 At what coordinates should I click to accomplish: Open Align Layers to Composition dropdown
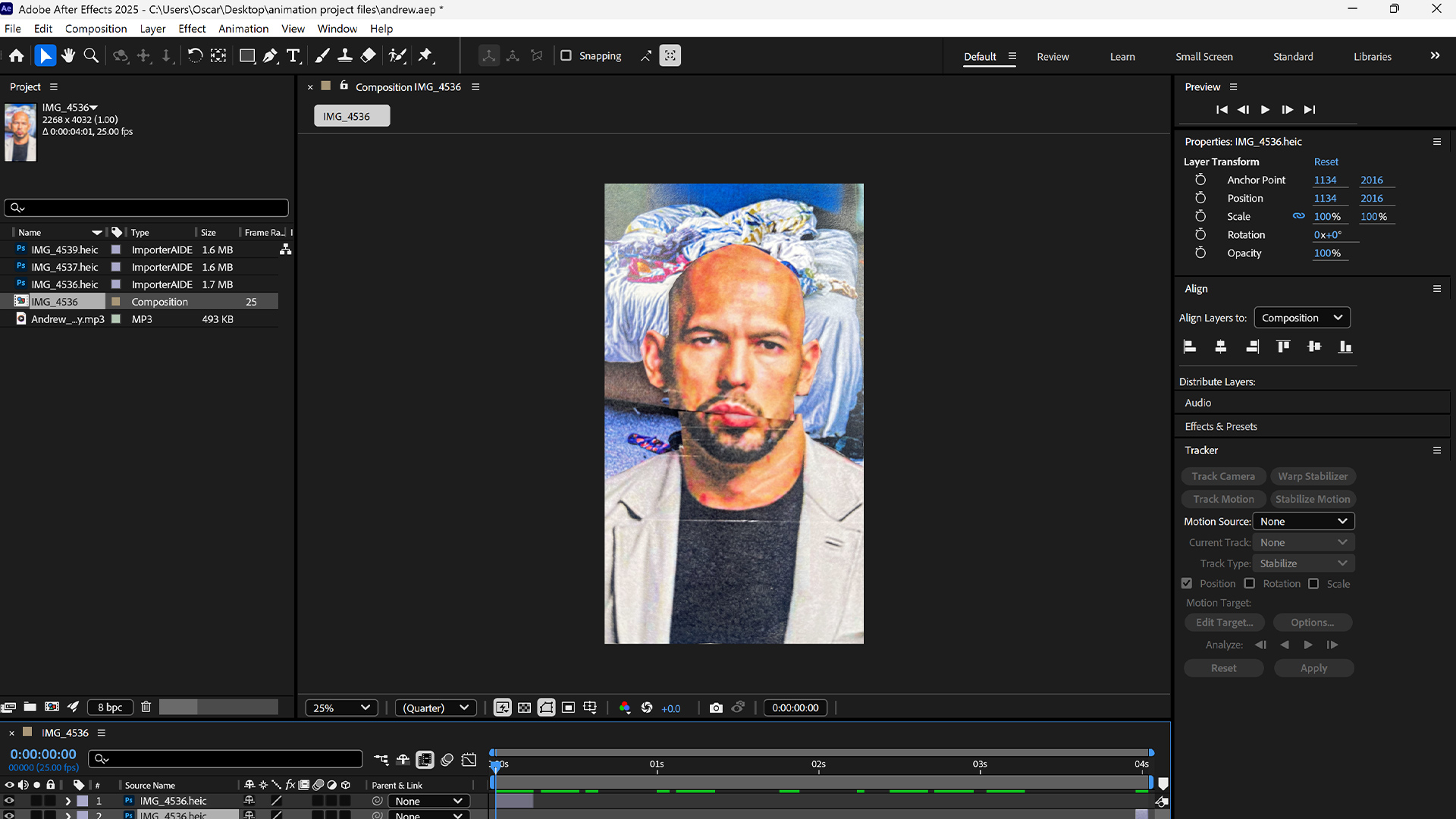pos(1302,318)
